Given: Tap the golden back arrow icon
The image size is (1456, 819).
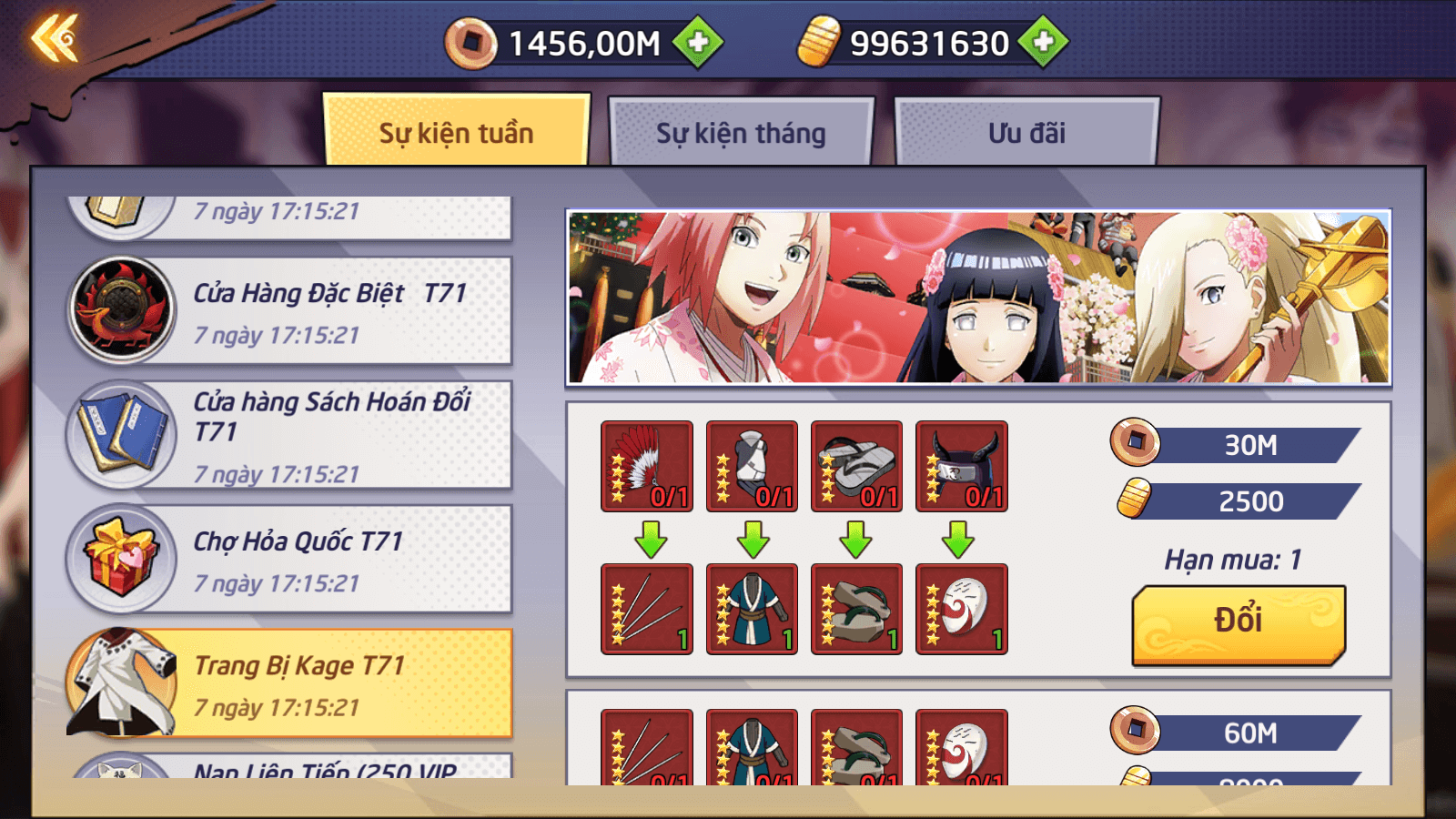Looking at the screenshot, I should 54,39.
